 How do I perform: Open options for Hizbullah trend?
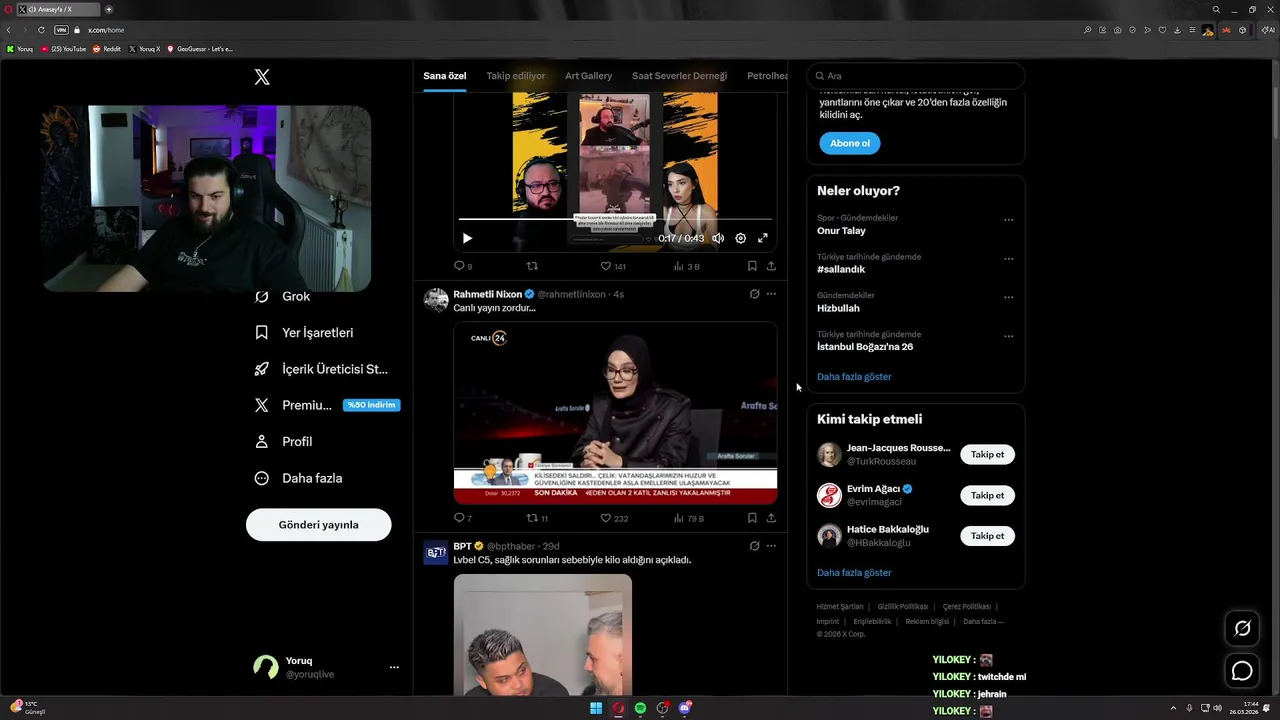point(1008,297)
